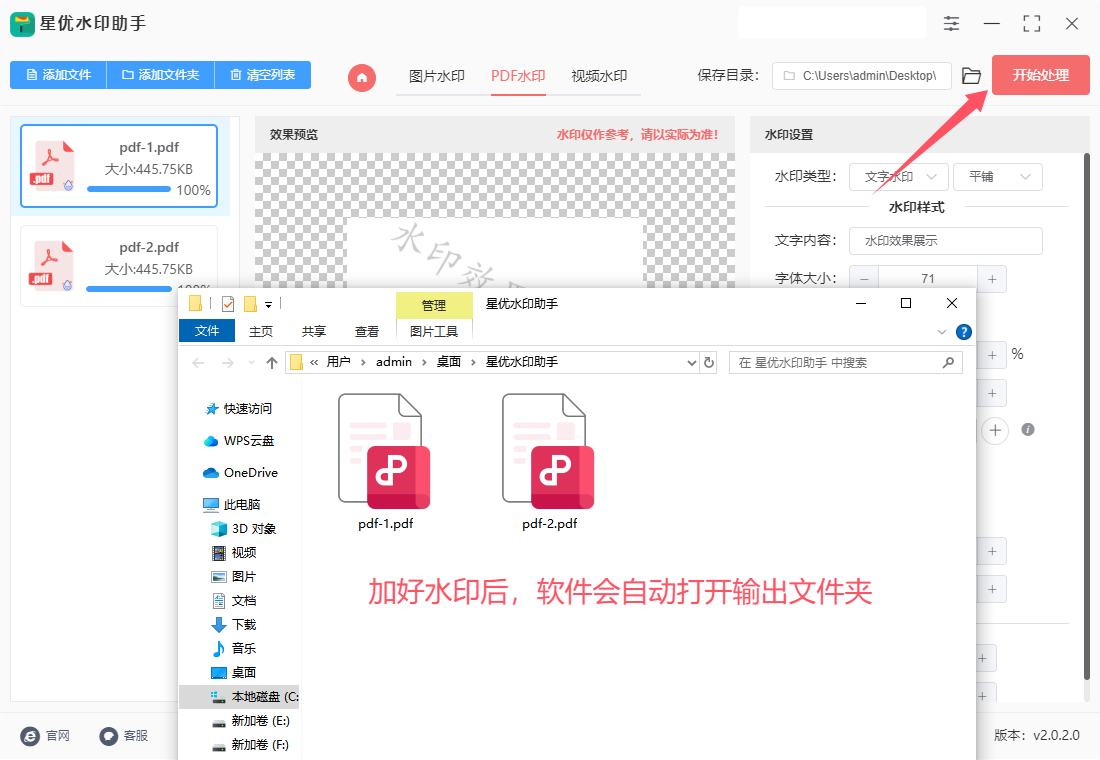
Task: Open the 文档 folder in navigation pane
Action: 234,601
